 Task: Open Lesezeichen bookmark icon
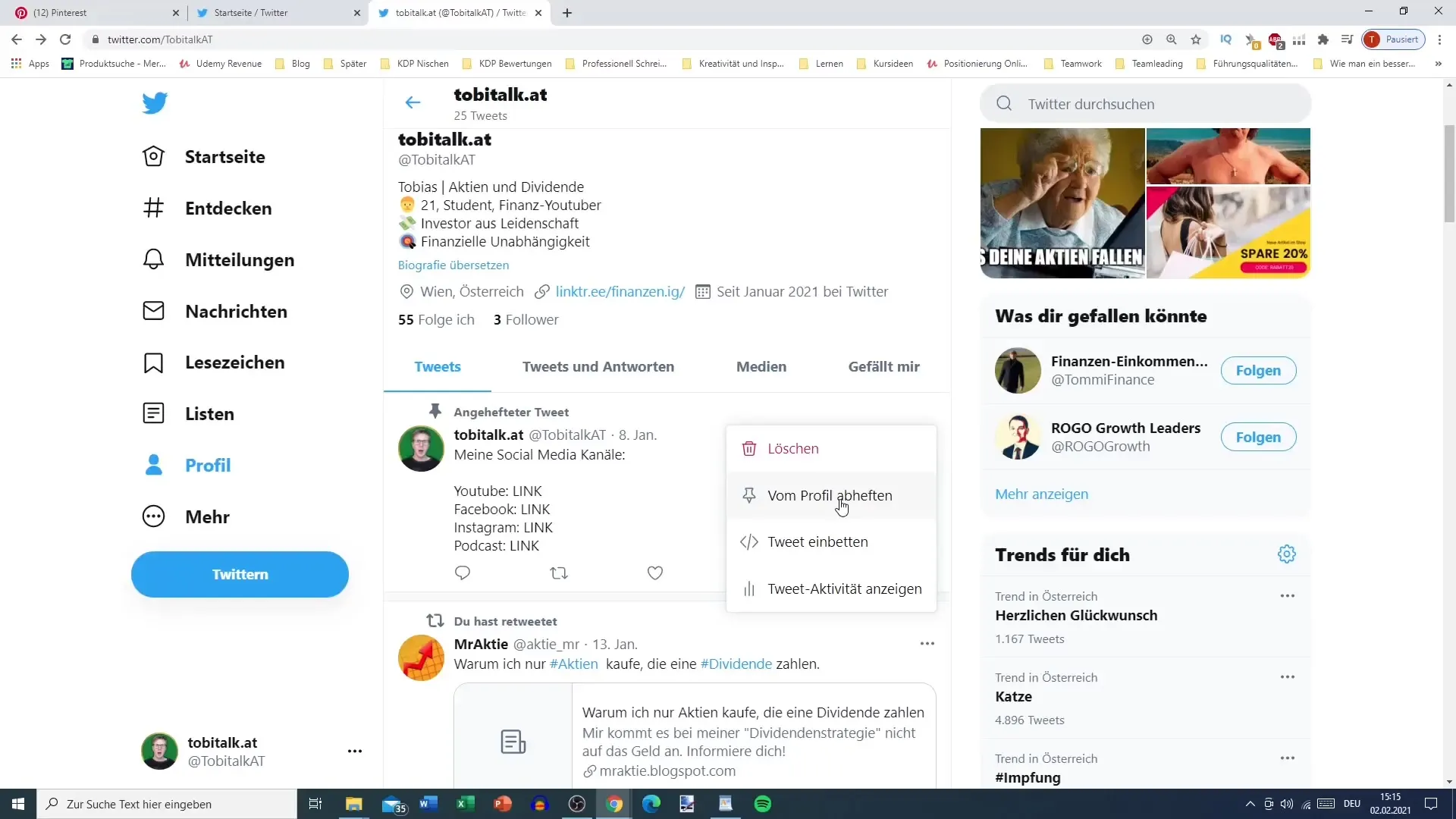click(x=153, y=362)
